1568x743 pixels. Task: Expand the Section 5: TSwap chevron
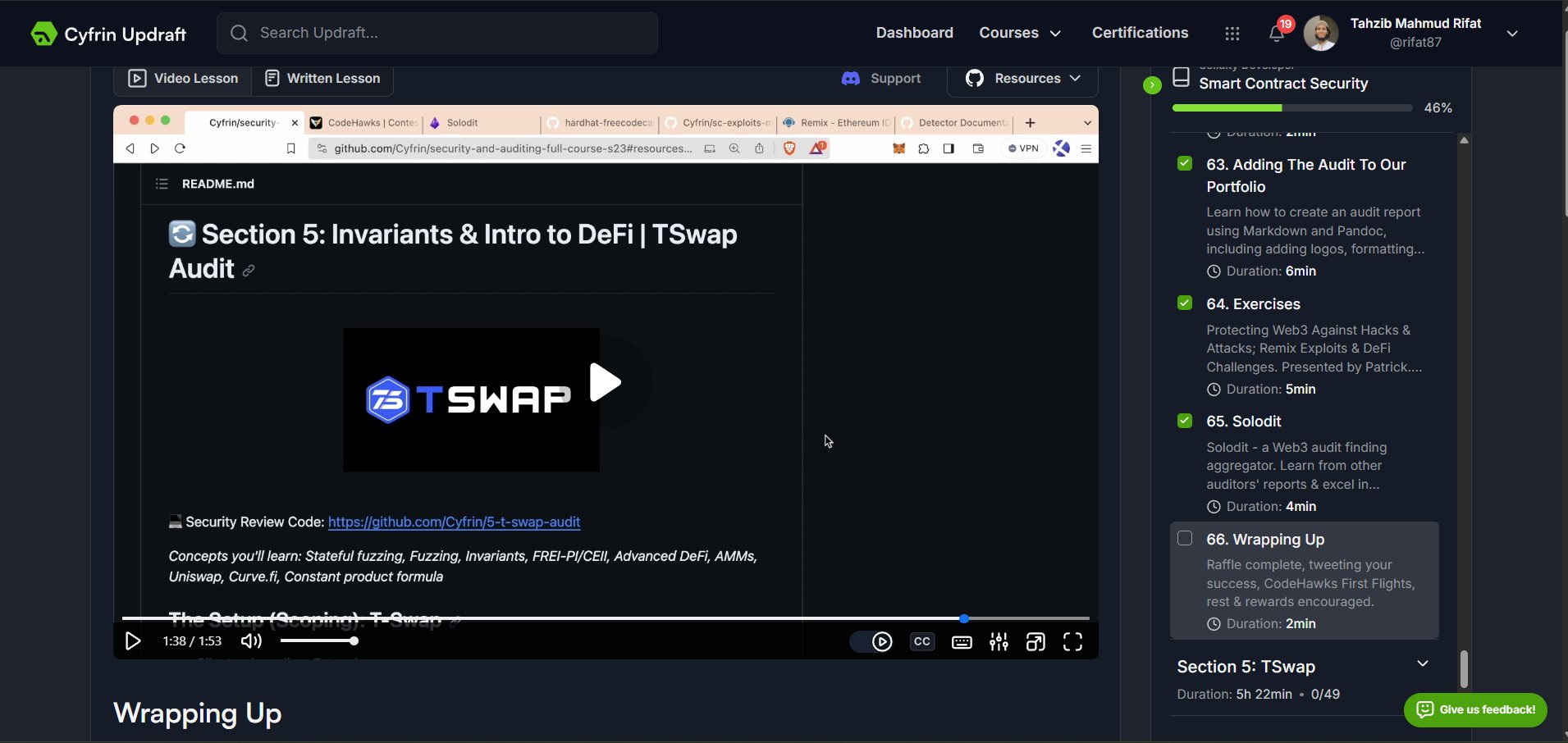[1423, 663]
